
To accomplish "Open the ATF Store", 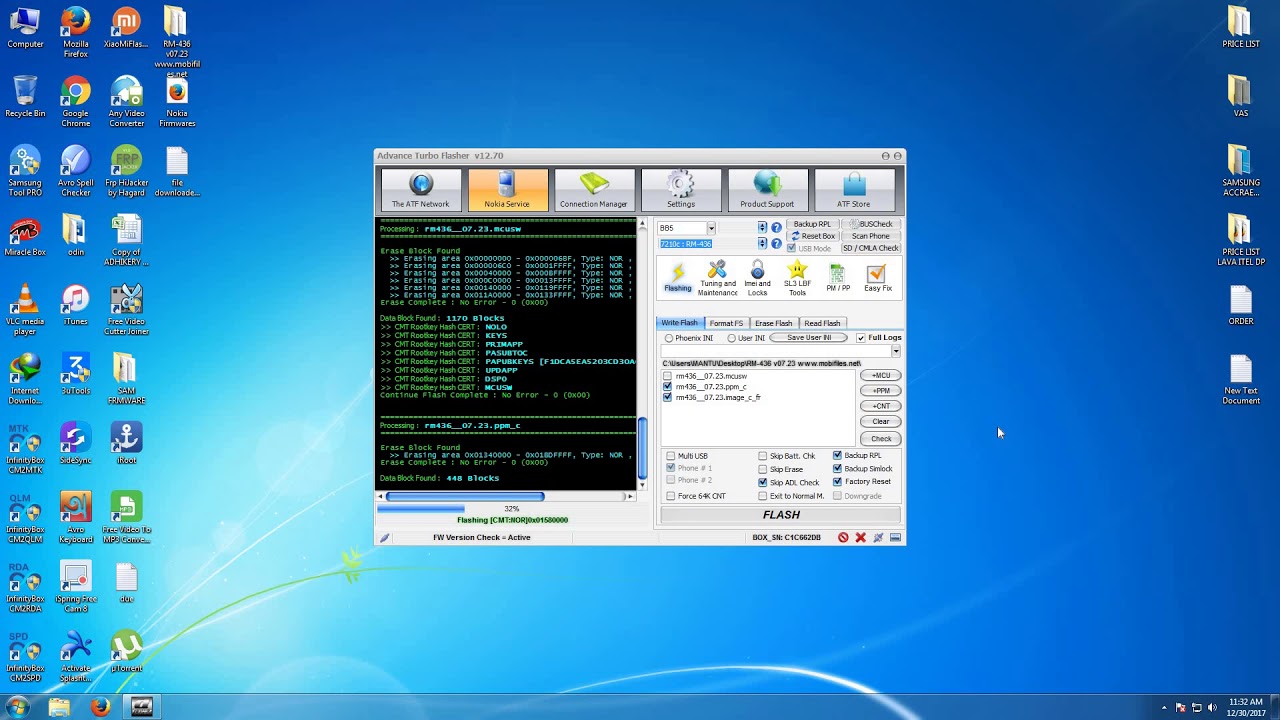I will 854,190.
